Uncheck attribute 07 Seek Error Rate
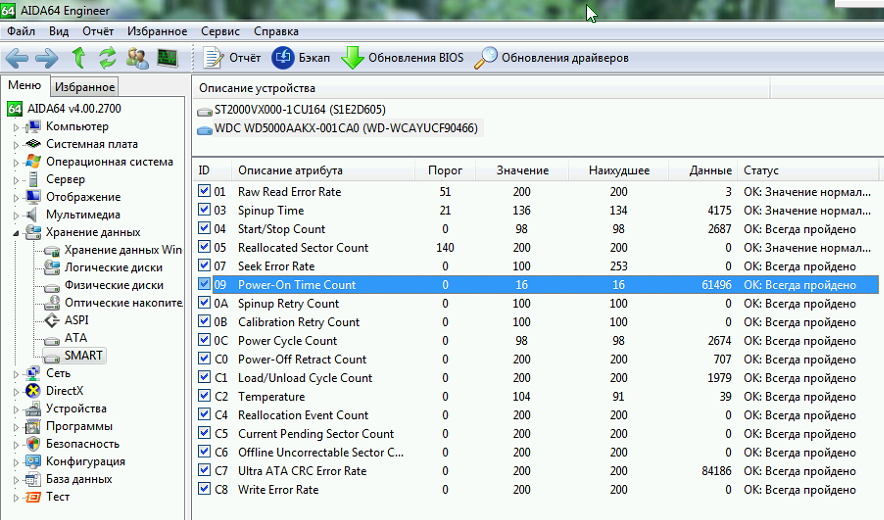 (x=204, y=266)
